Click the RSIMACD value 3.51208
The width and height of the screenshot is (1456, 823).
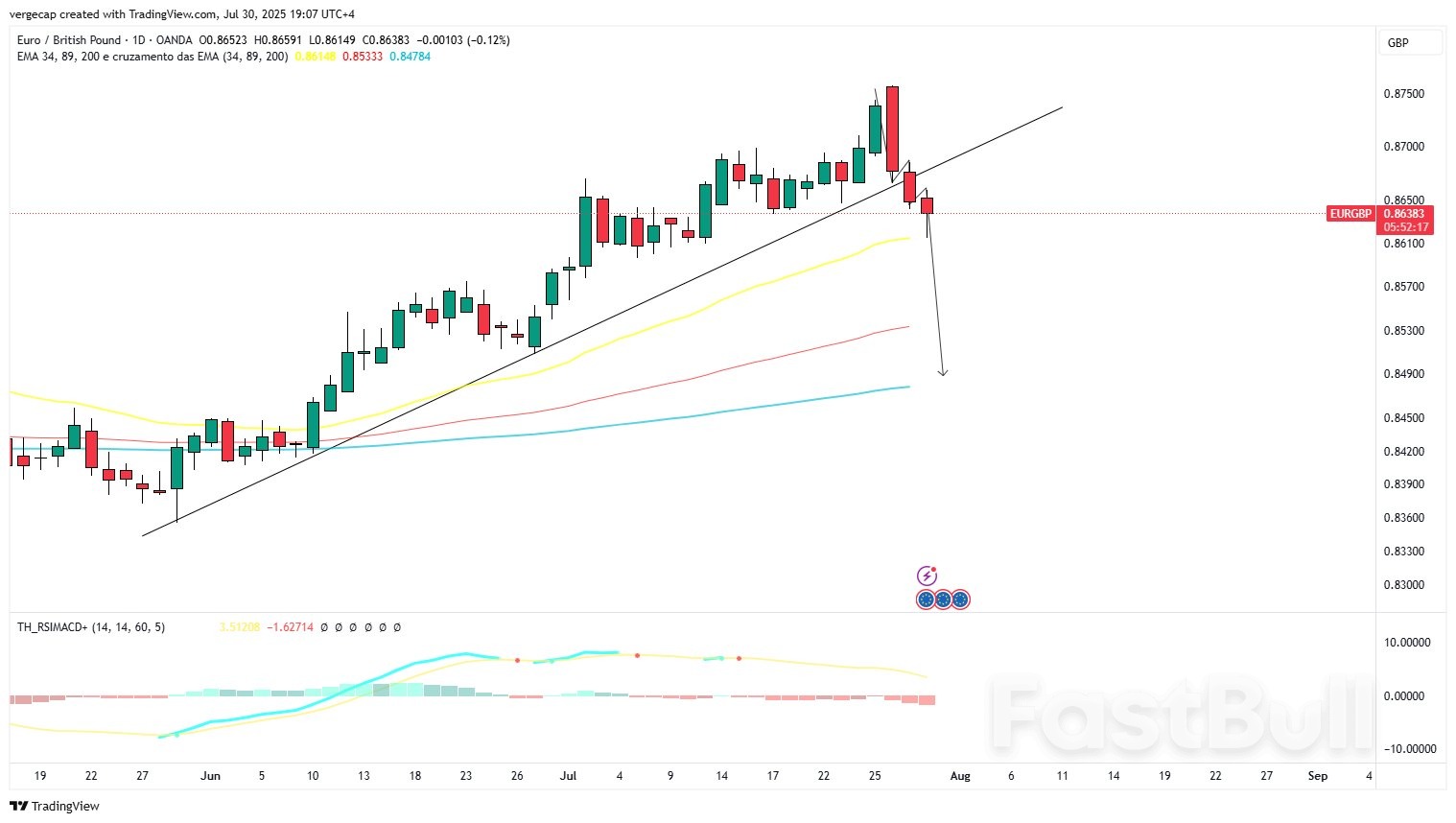pyautogui.click(x=239, y=627)
